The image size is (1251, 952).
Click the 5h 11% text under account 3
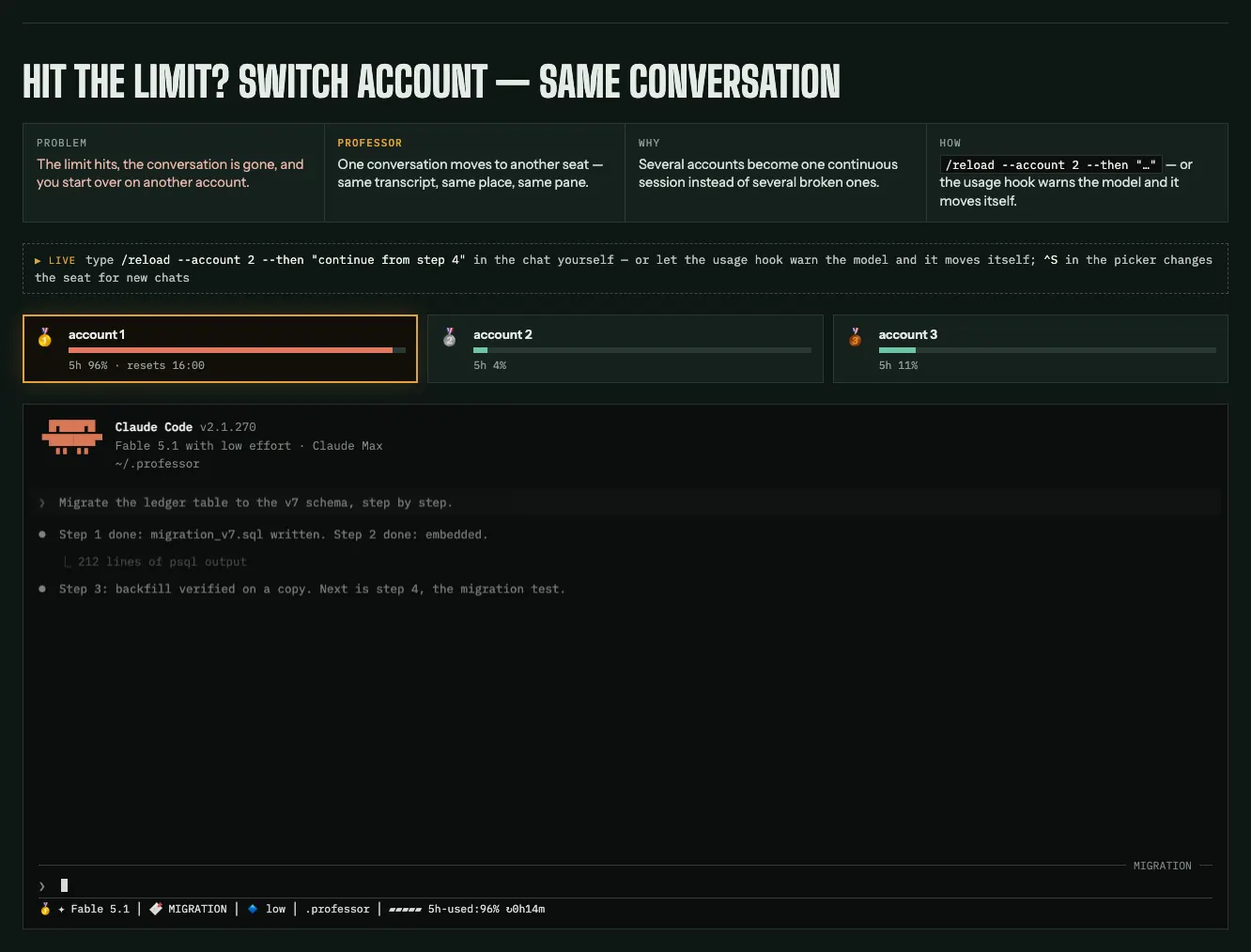click(899, 366)
